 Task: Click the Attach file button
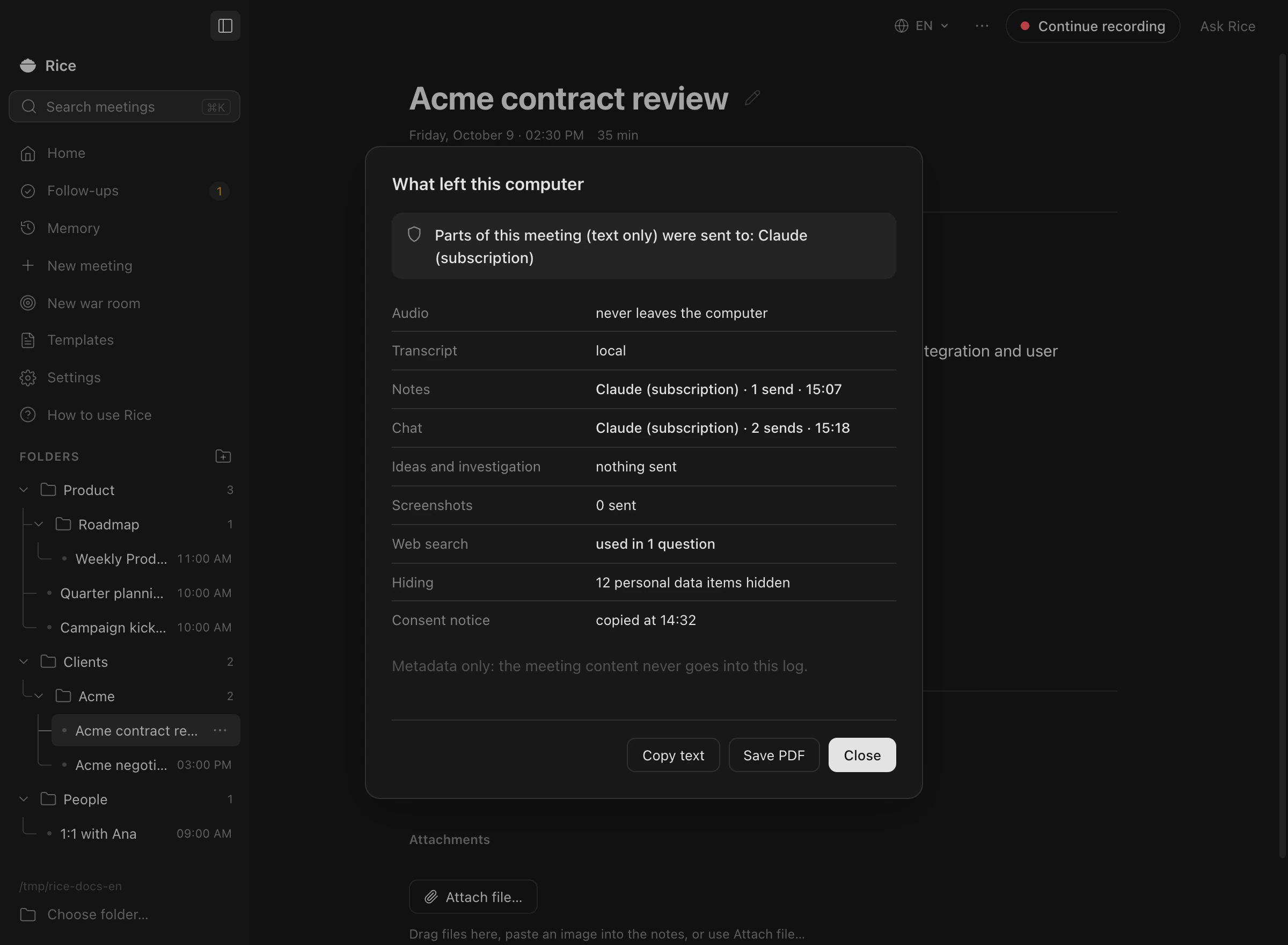pos(473,897)
